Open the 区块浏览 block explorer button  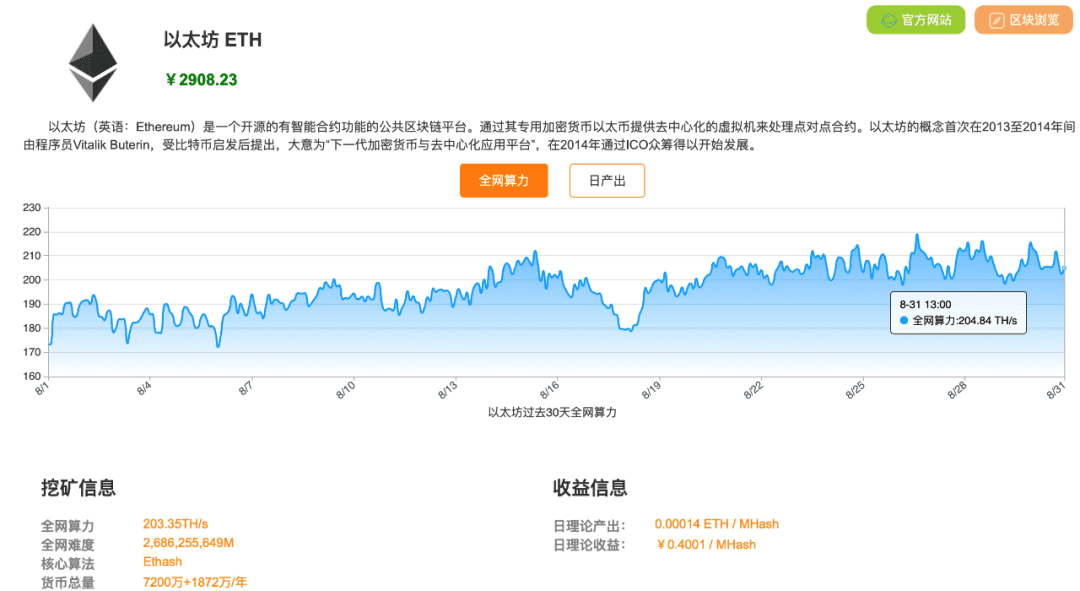coord(1024,20)
